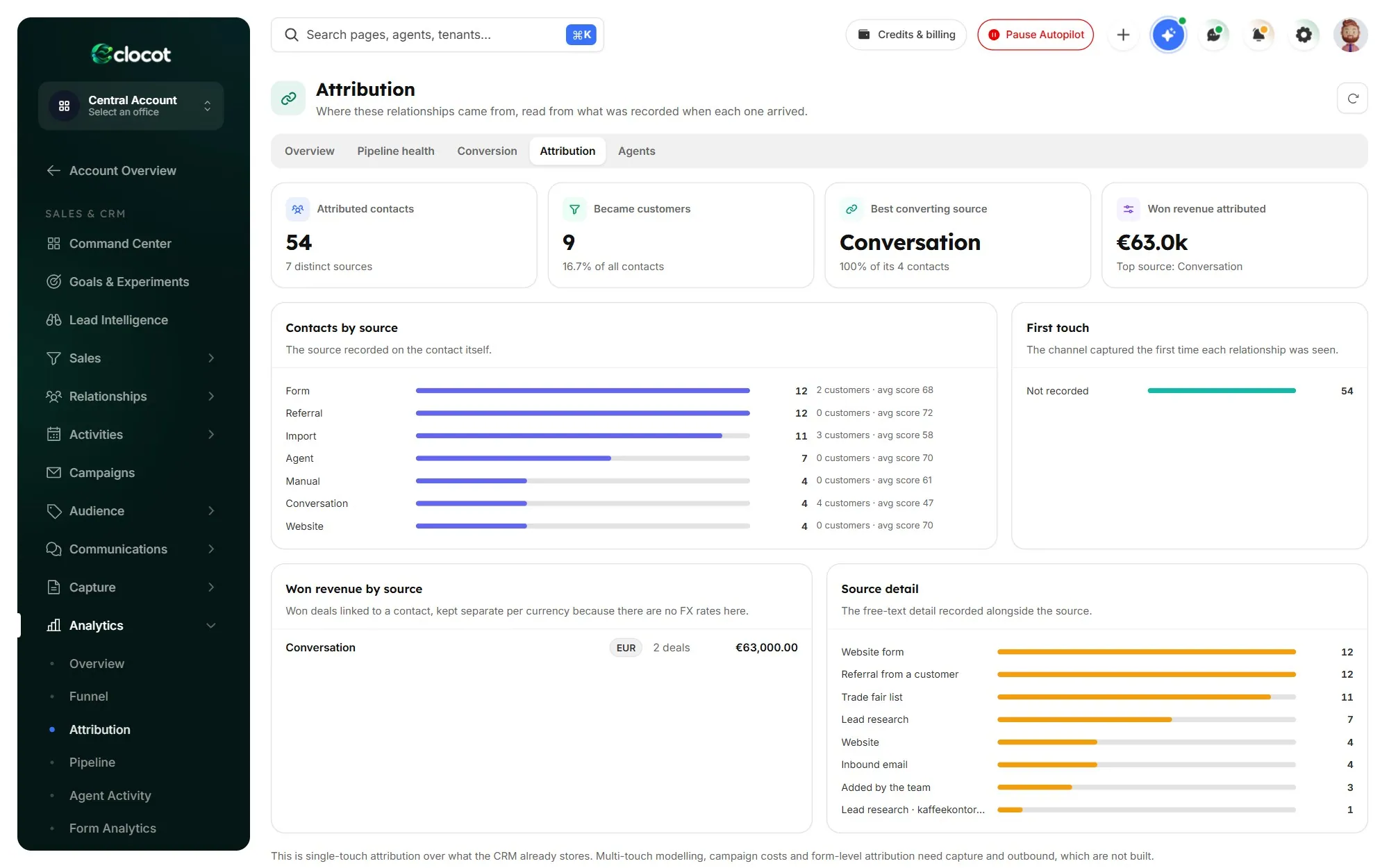1389x868 pixels.
Task: Collapse the Analytics section chevron
Action: click(211, 626)
